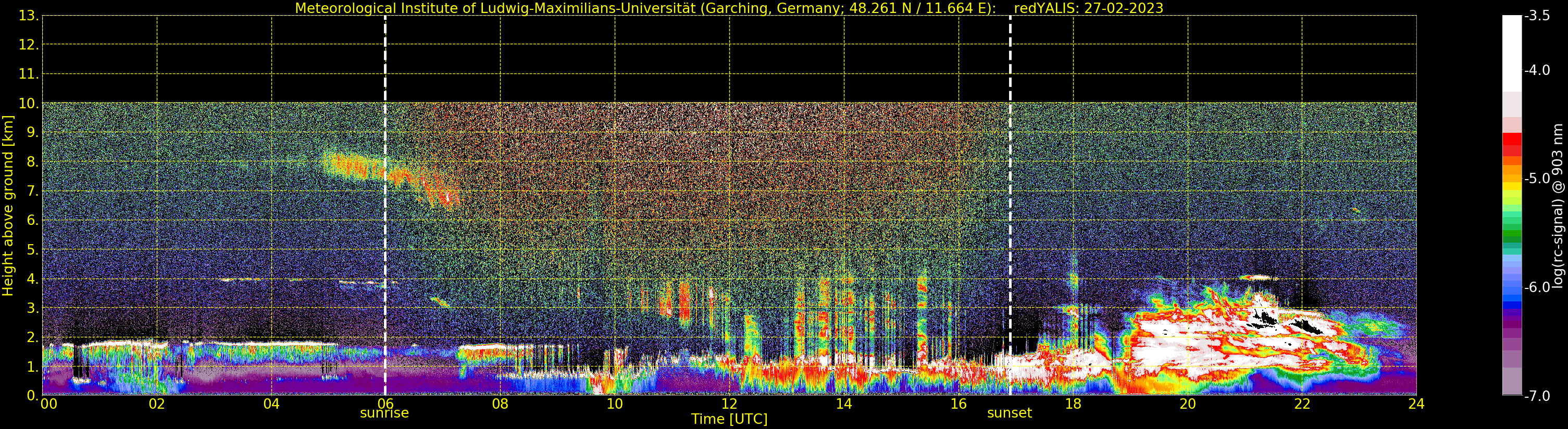Screen dimensions: 1568x429
Task: Select the height axis tick label "12."
Action: [29, 45]
